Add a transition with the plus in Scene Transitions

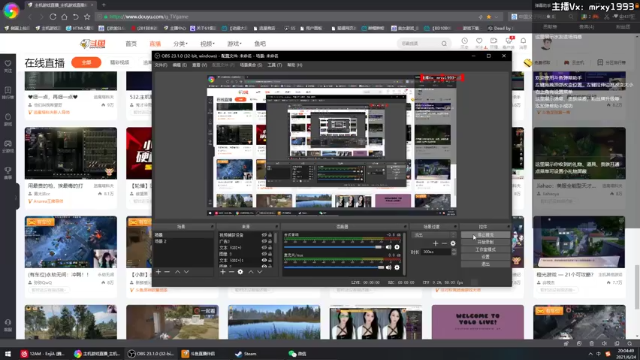pos(436,244)
